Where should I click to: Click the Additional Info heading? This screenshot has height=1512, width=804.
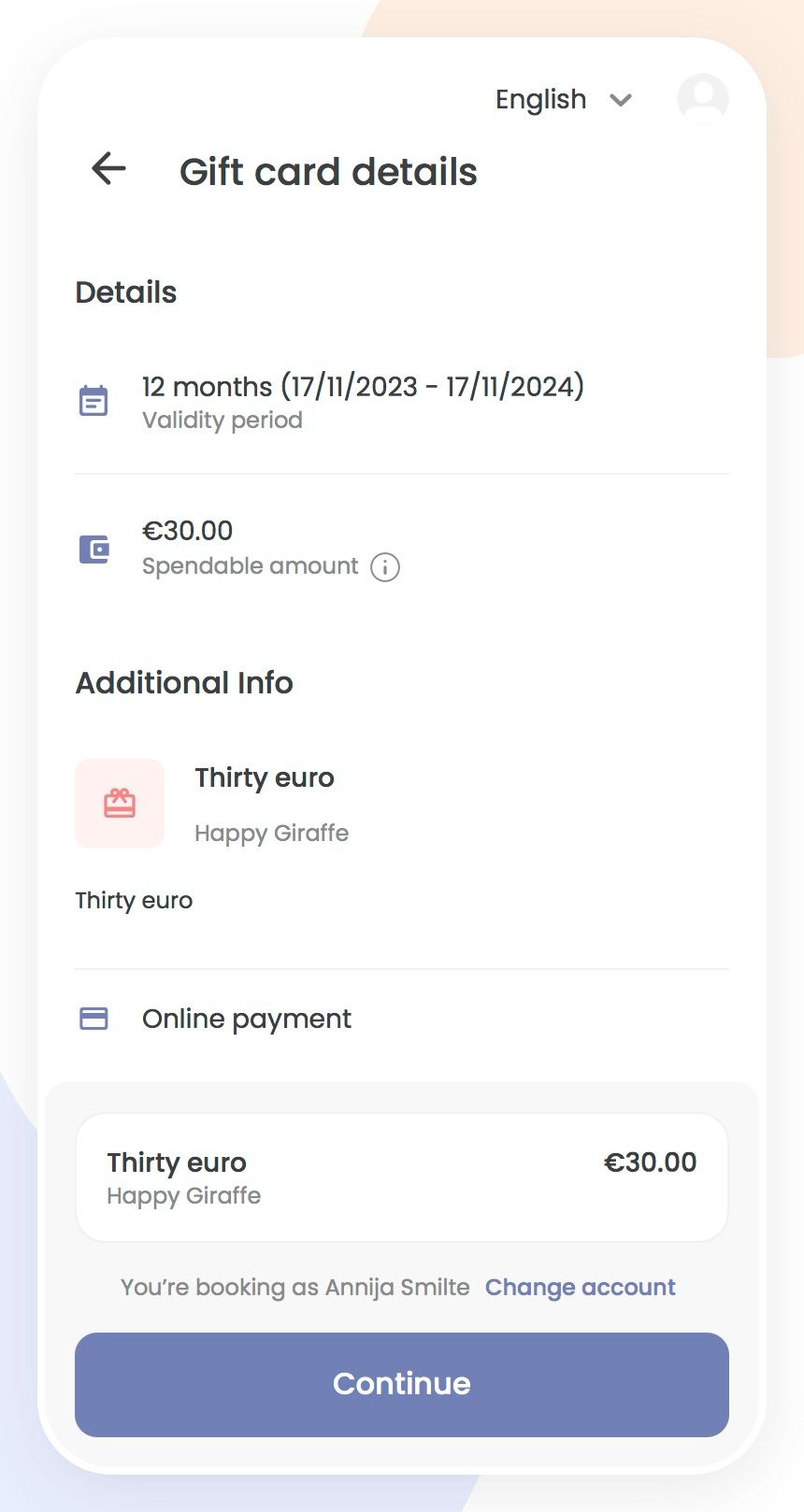coord(184,683)
